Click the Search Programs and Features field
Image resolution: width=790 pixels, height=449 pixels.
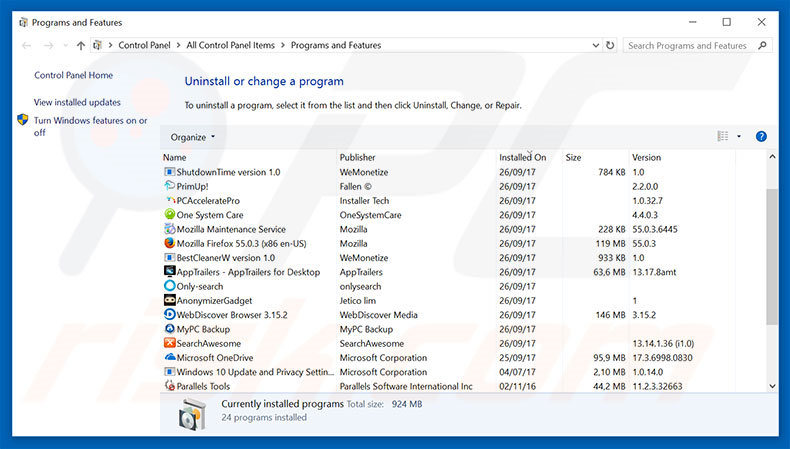(690, 45)
